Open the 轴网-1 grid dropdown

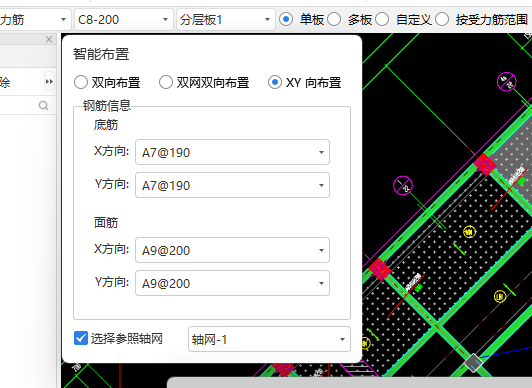269,339
